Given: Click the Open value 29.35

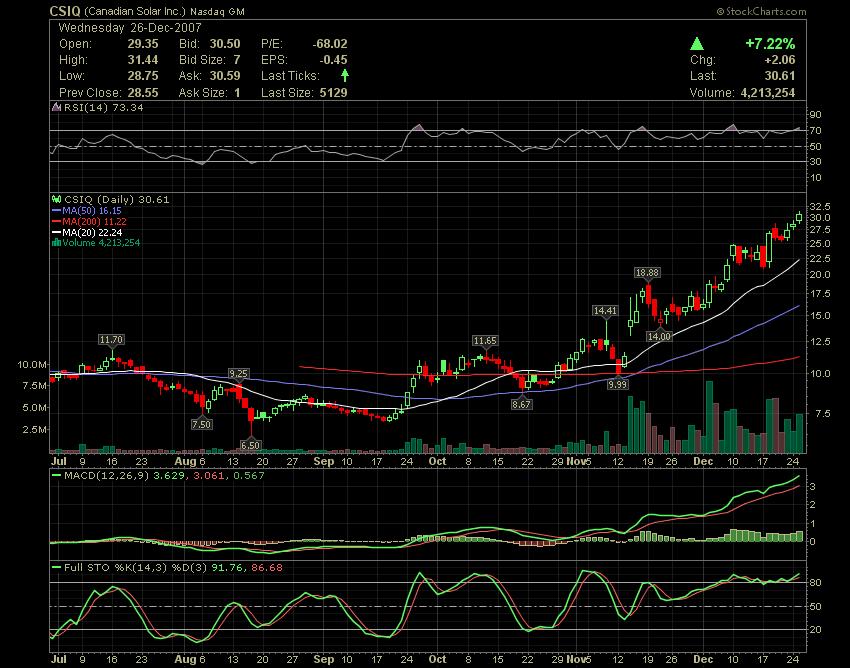Looking at the screenshot, I should click(143, 44).
